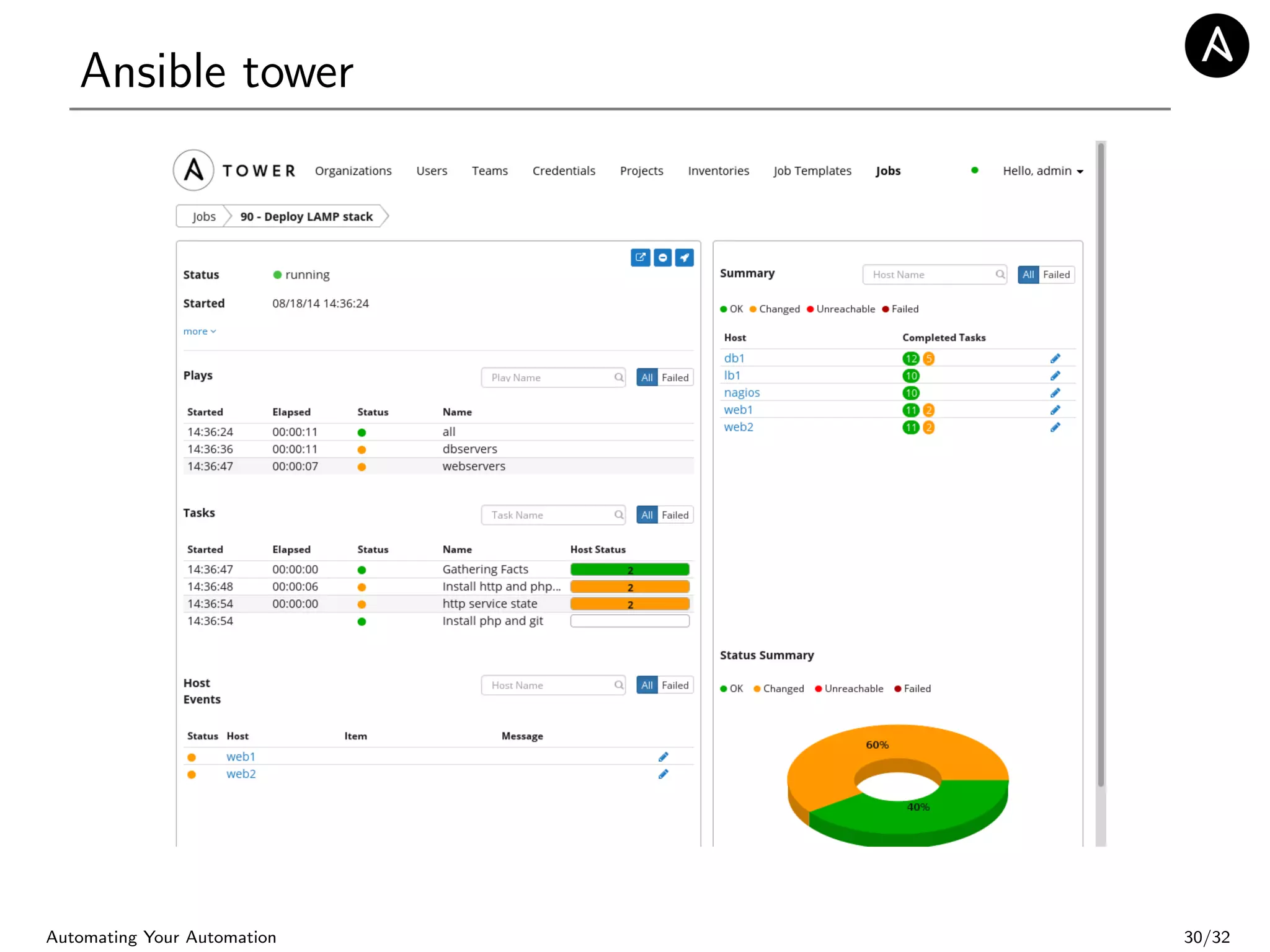
Task: Open job output with external-link icon
Action: 641,257
